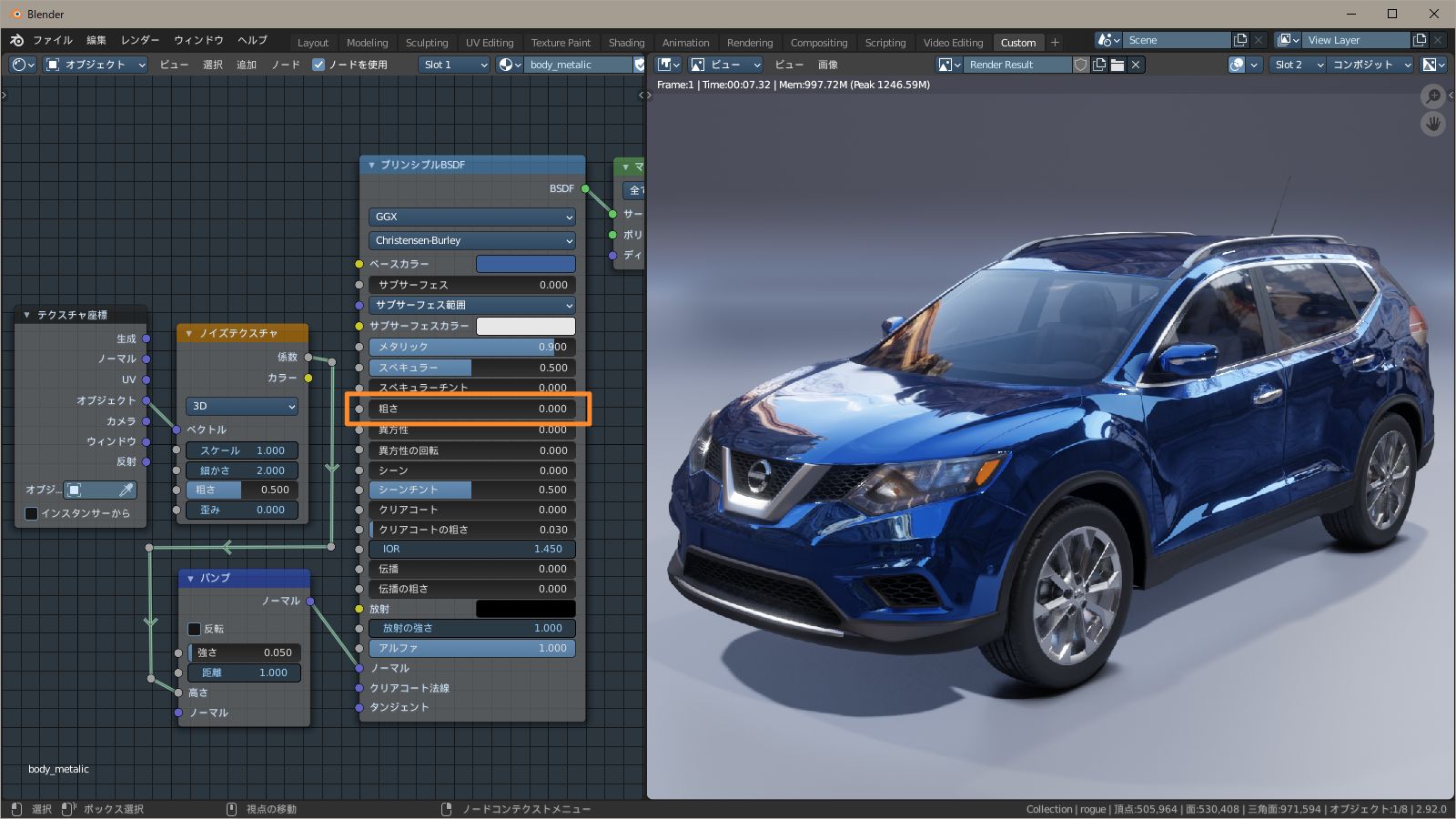Click the Strength field in Bump node

pos(244,652)
